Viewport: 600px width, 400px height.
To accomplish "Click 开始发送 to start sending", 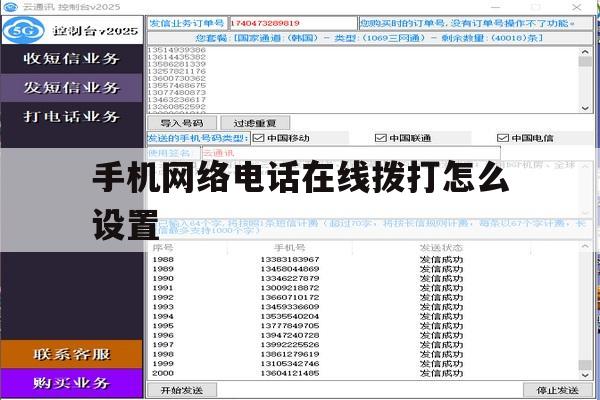I will tap(182, 390).
